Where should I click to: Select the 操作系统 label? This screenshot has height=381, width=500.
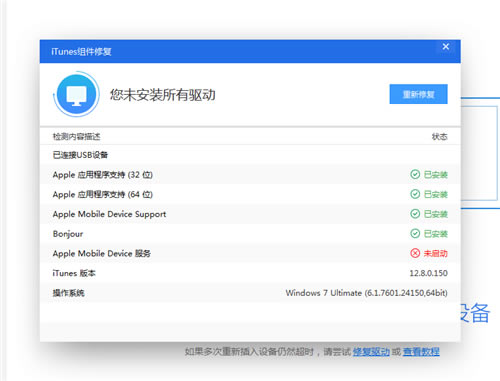point(68,293)
